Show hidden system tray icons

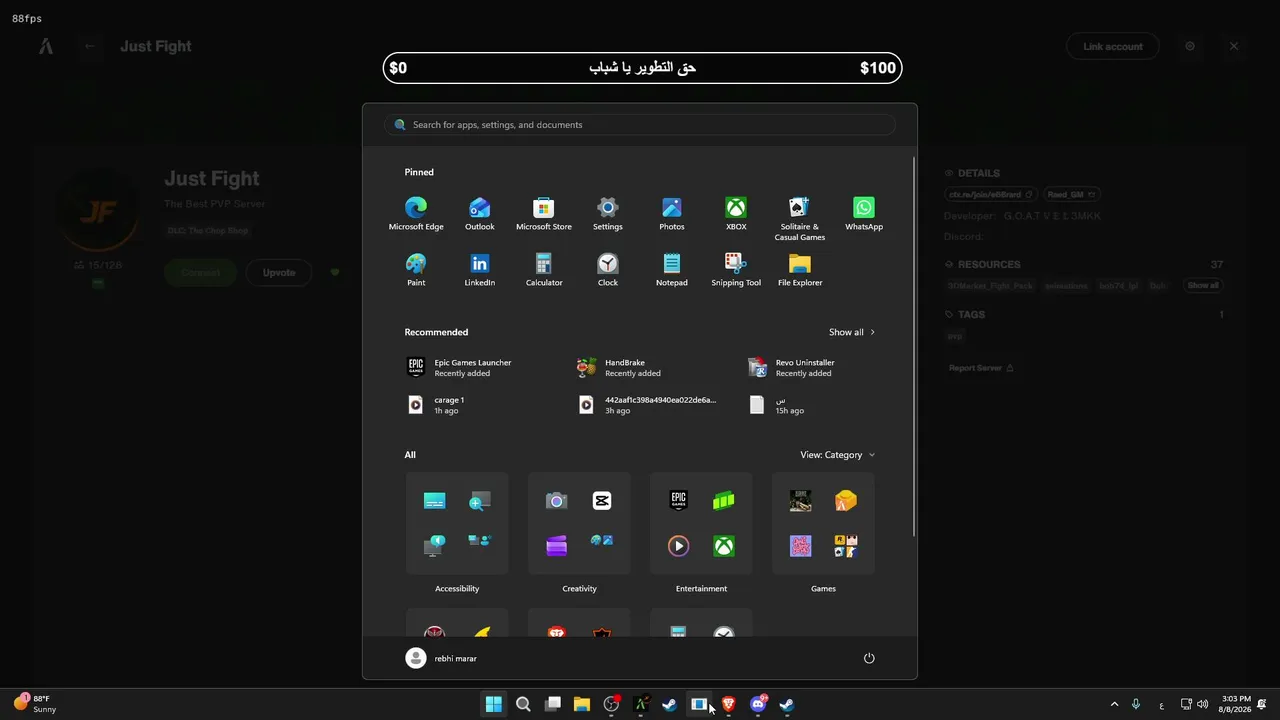1114,704
